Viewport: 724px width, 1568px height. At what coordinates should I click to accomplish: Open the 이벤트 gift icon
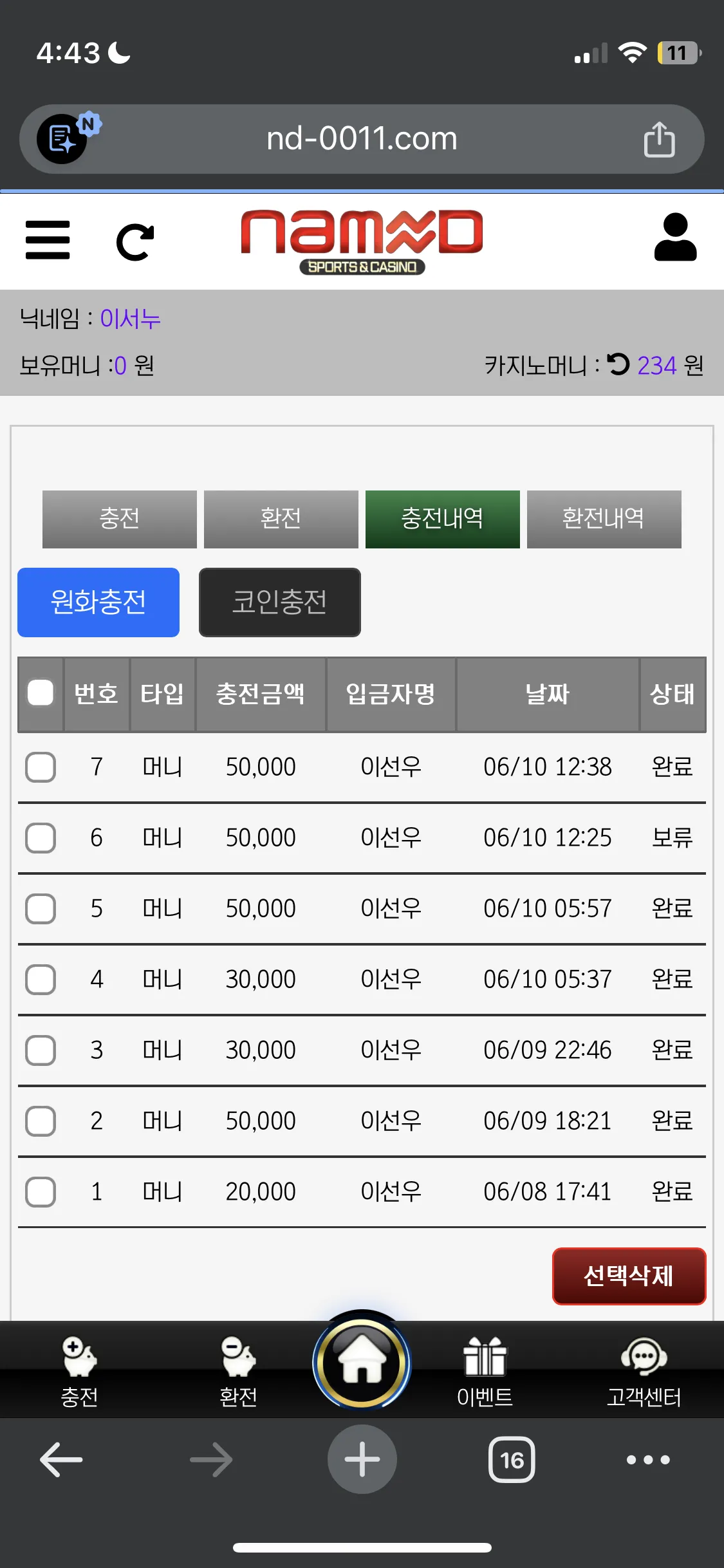[485, 1356]
